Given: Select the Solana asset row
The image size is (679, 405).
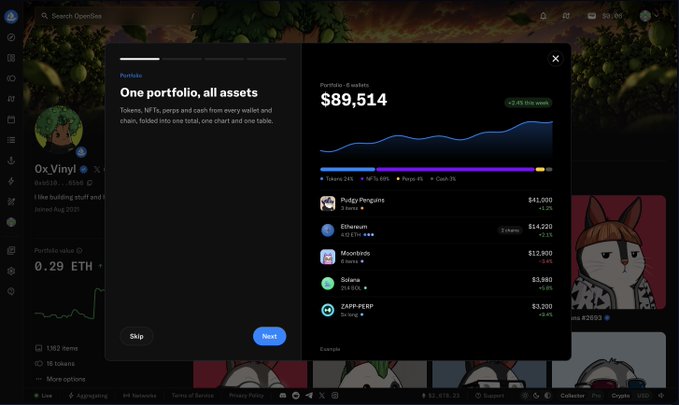Looking at the screenshot, I should 436,283.
